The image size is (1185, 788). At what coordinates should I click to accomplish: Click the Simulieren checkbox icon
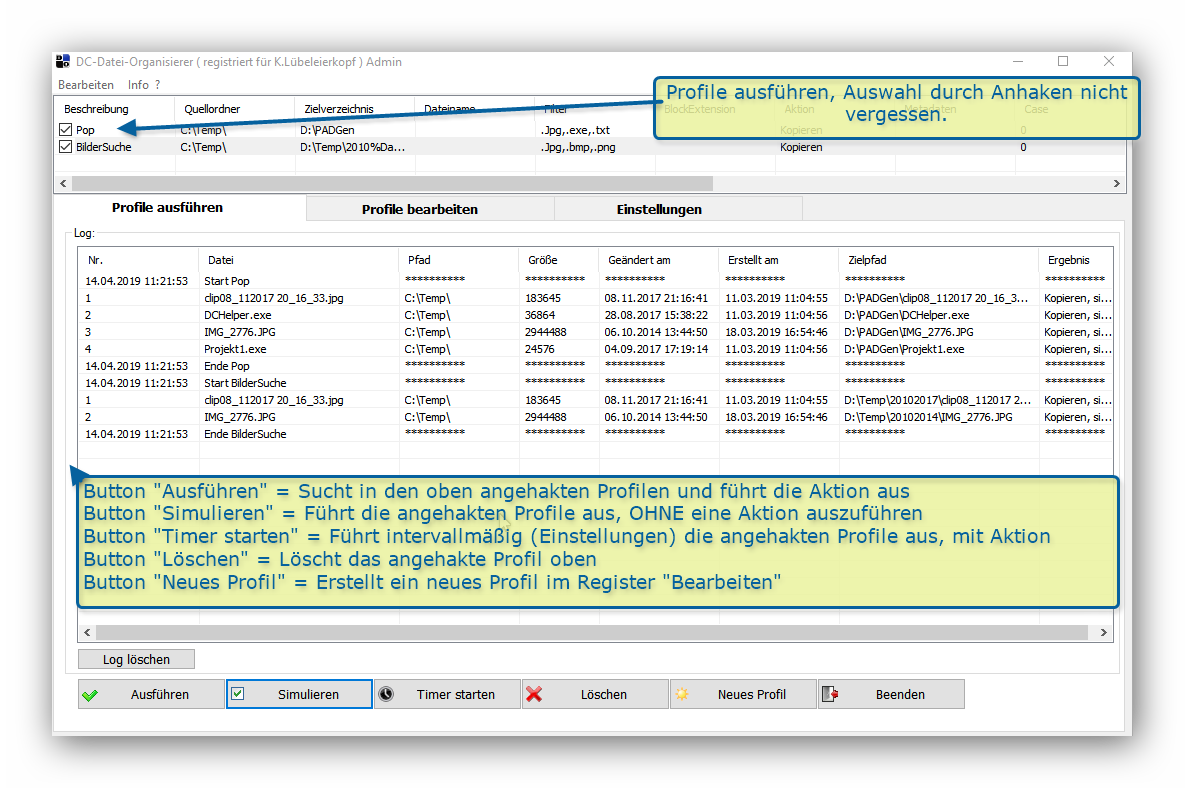coord(238,694)
